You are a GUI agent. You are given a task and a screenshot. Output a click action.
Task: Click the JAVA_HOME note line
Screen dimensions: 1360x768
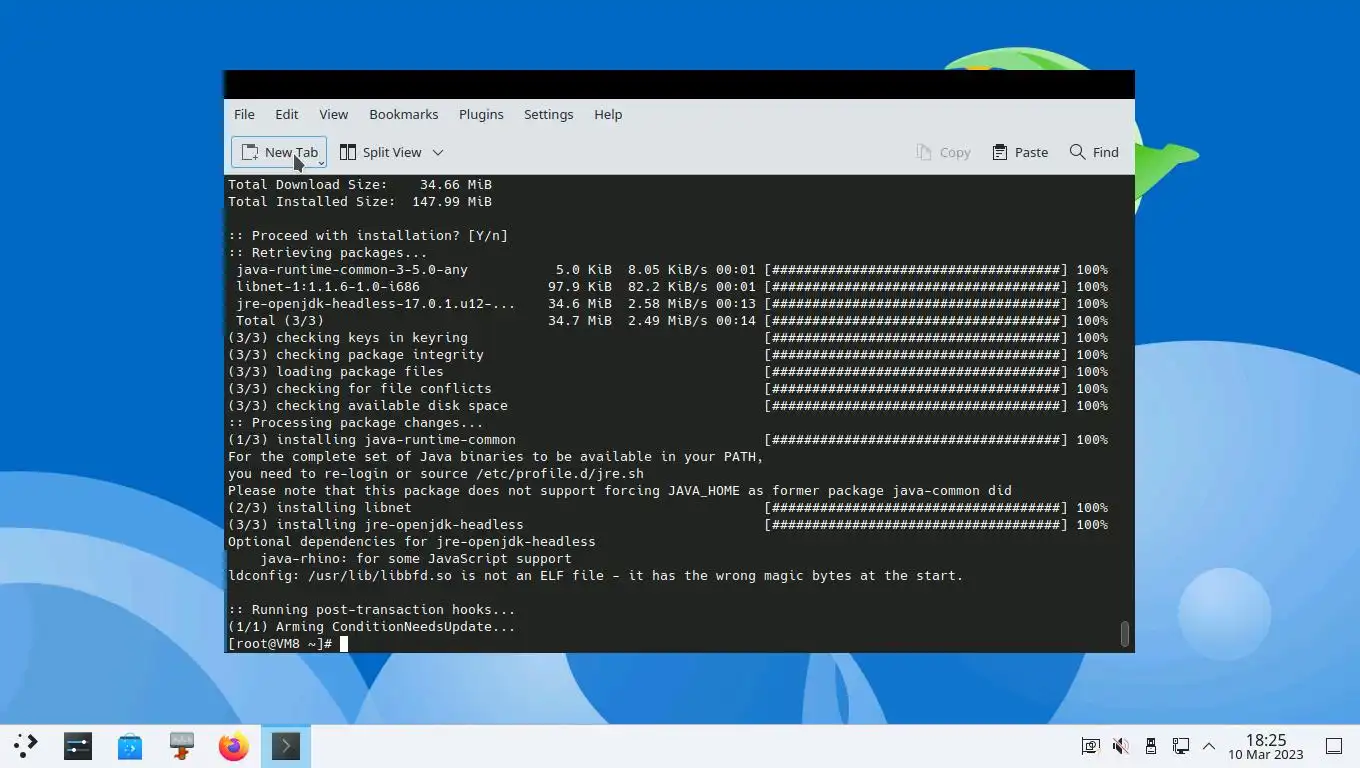click(620, 491)
